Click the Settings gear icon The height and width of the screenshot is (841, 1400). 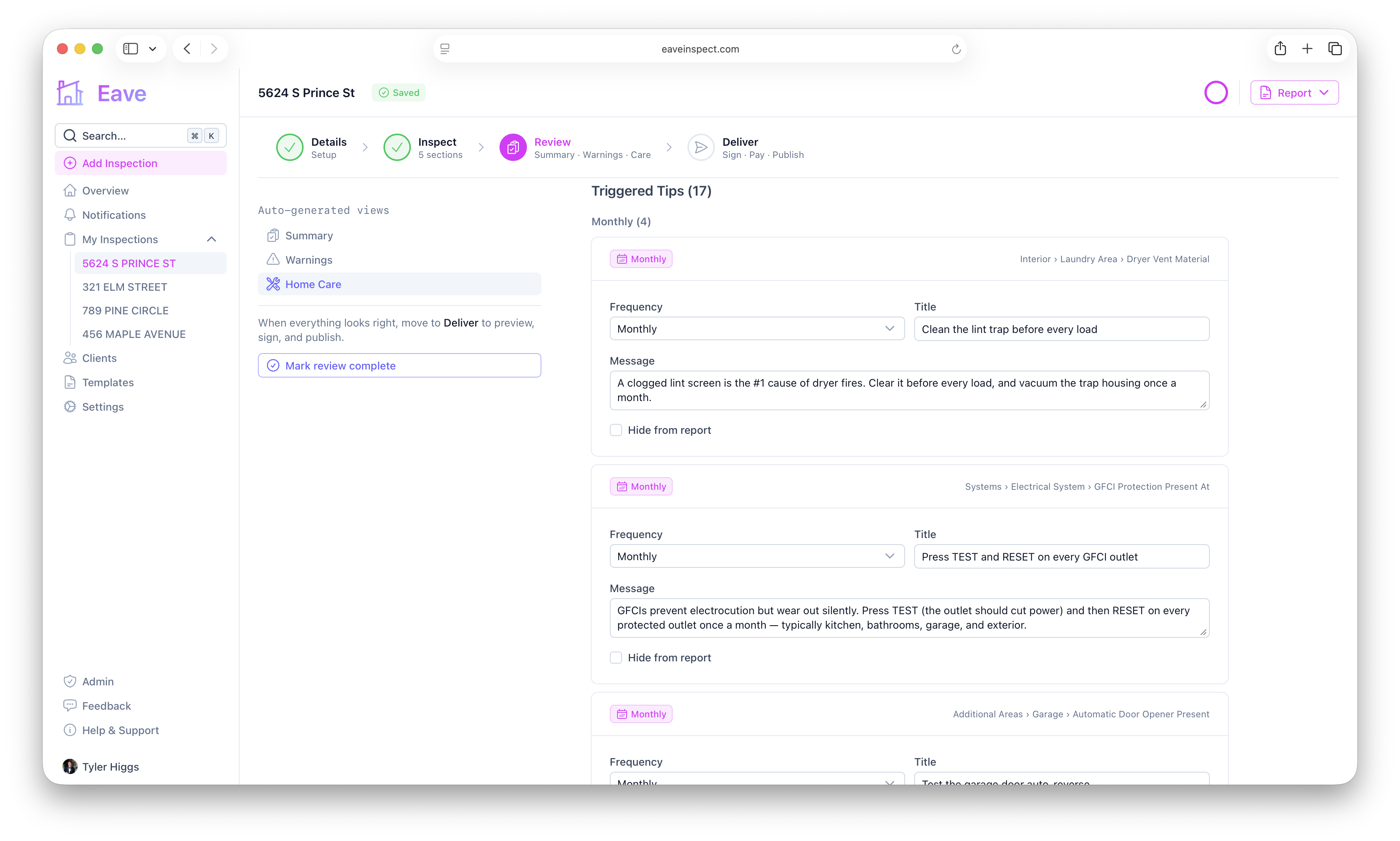pos(70,407)
